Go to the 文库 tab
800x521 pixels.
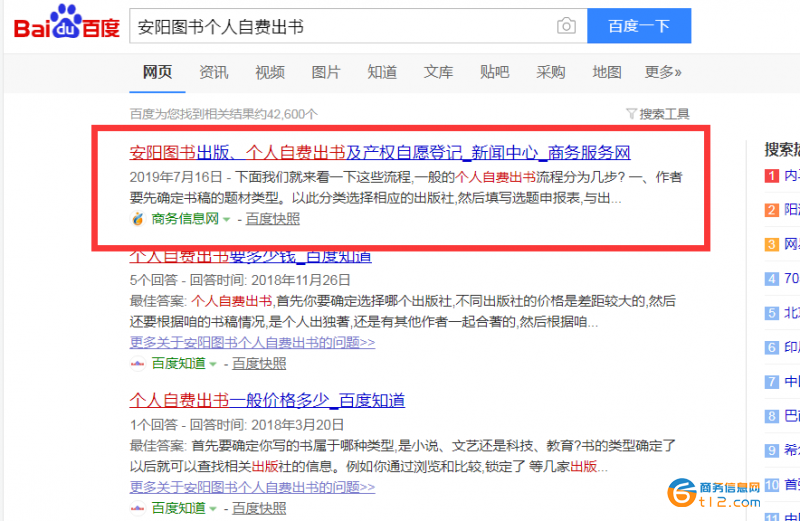(x=438, y=72)
